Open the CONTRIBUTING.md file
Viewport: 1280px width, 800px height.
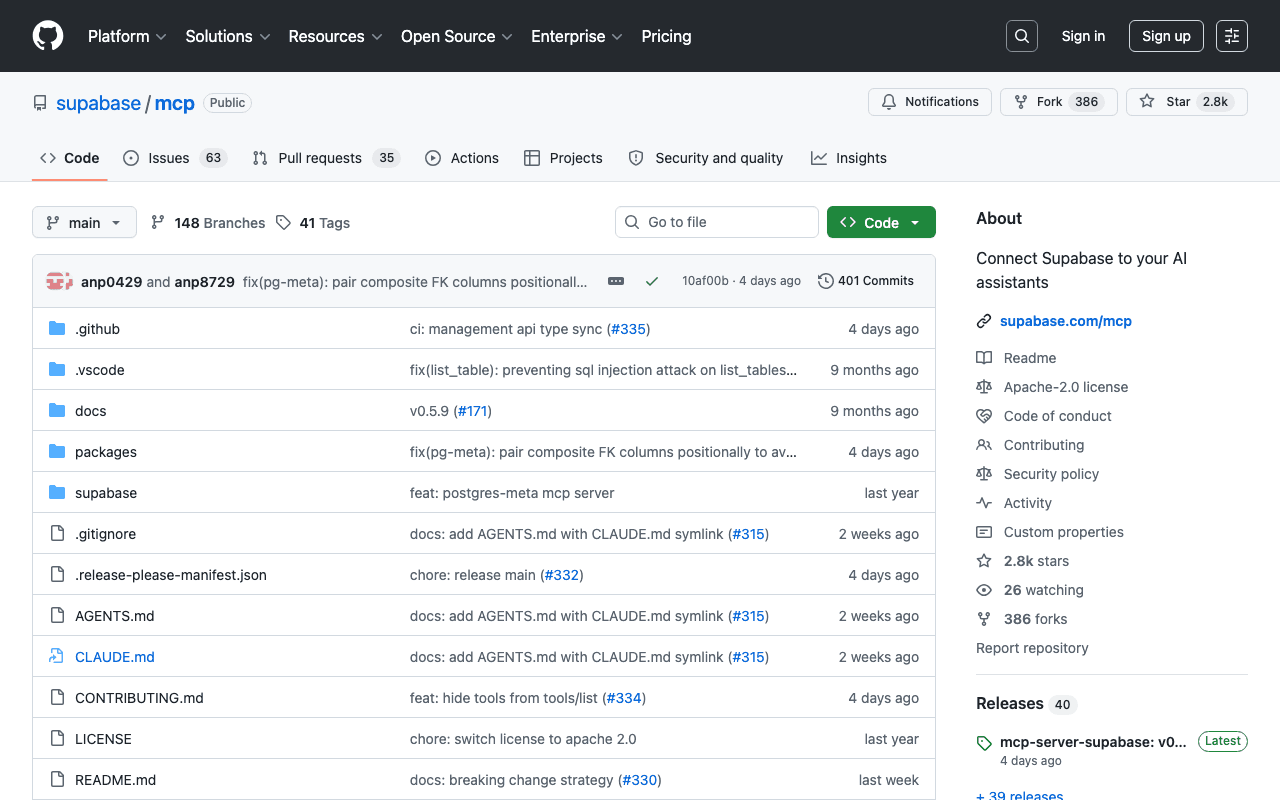pyautogui.click(x=139, y=698)
